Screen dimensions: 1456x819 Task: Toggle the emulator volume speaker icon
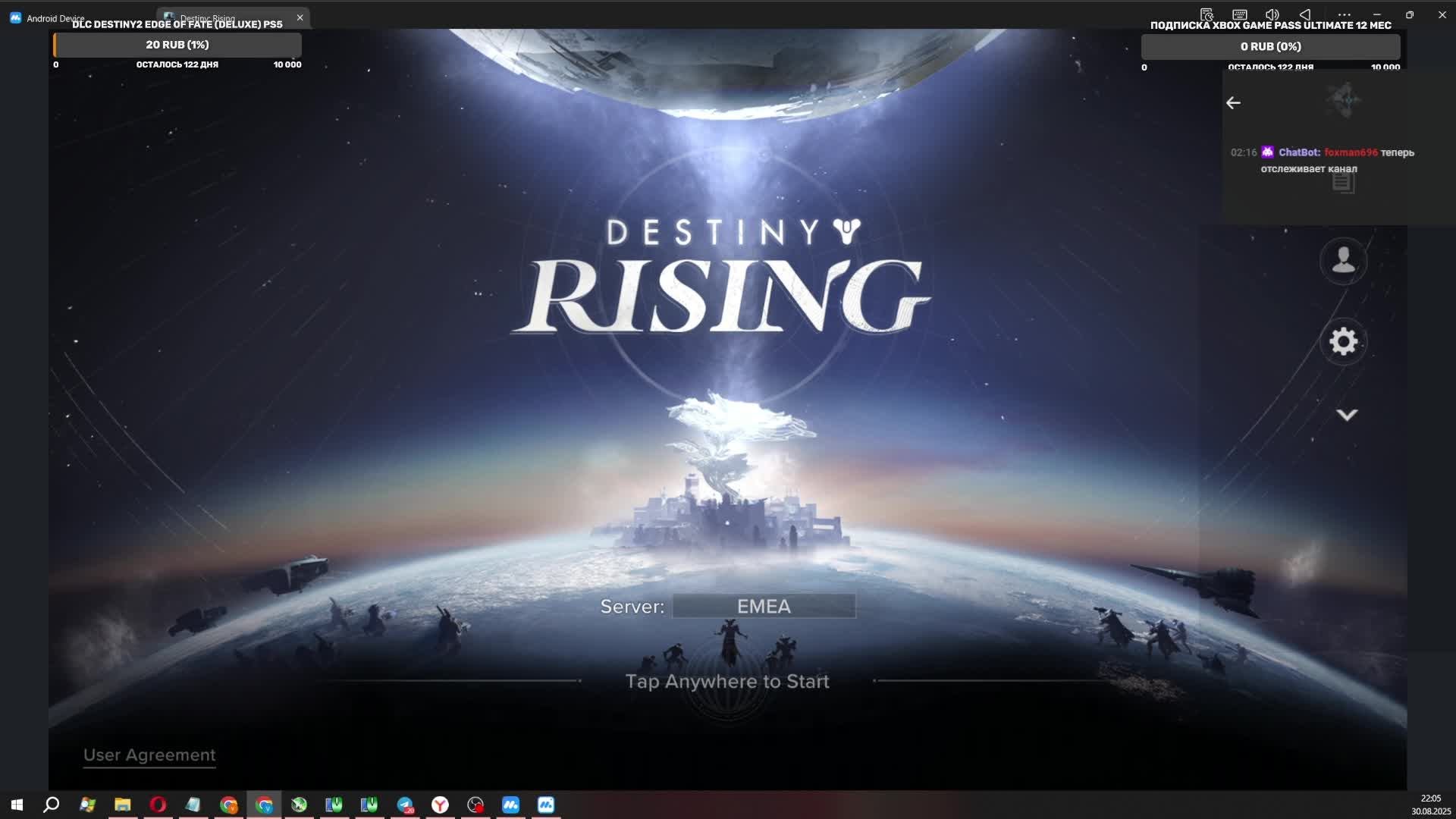point(1272,14)
